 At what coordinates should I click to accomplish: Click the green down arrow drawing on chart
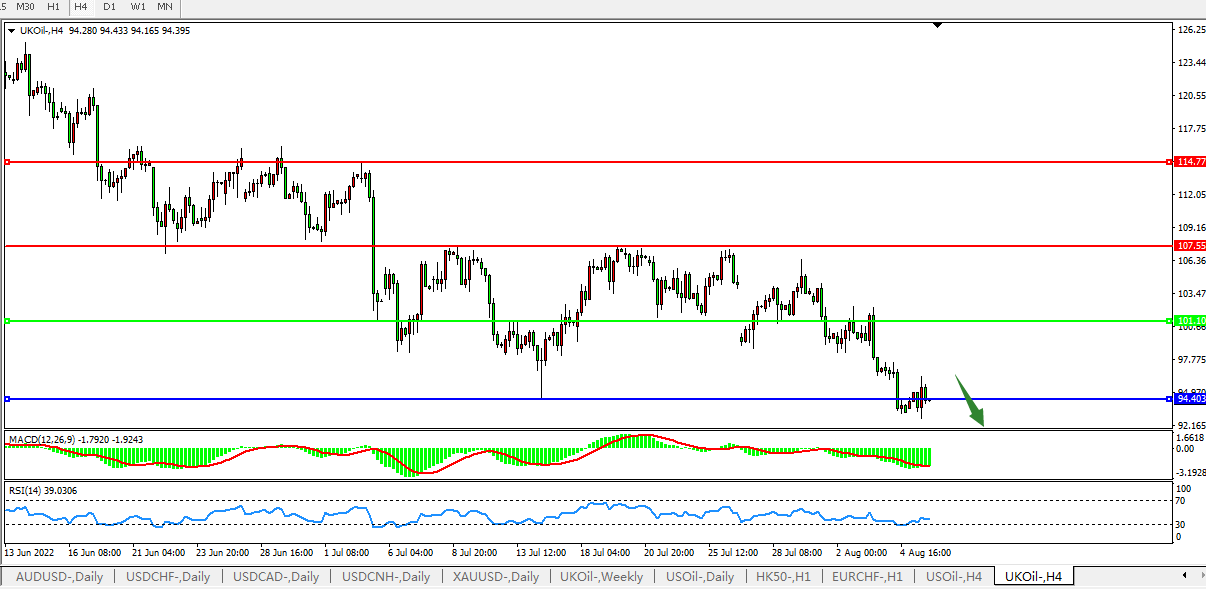(x=970, y=401)
